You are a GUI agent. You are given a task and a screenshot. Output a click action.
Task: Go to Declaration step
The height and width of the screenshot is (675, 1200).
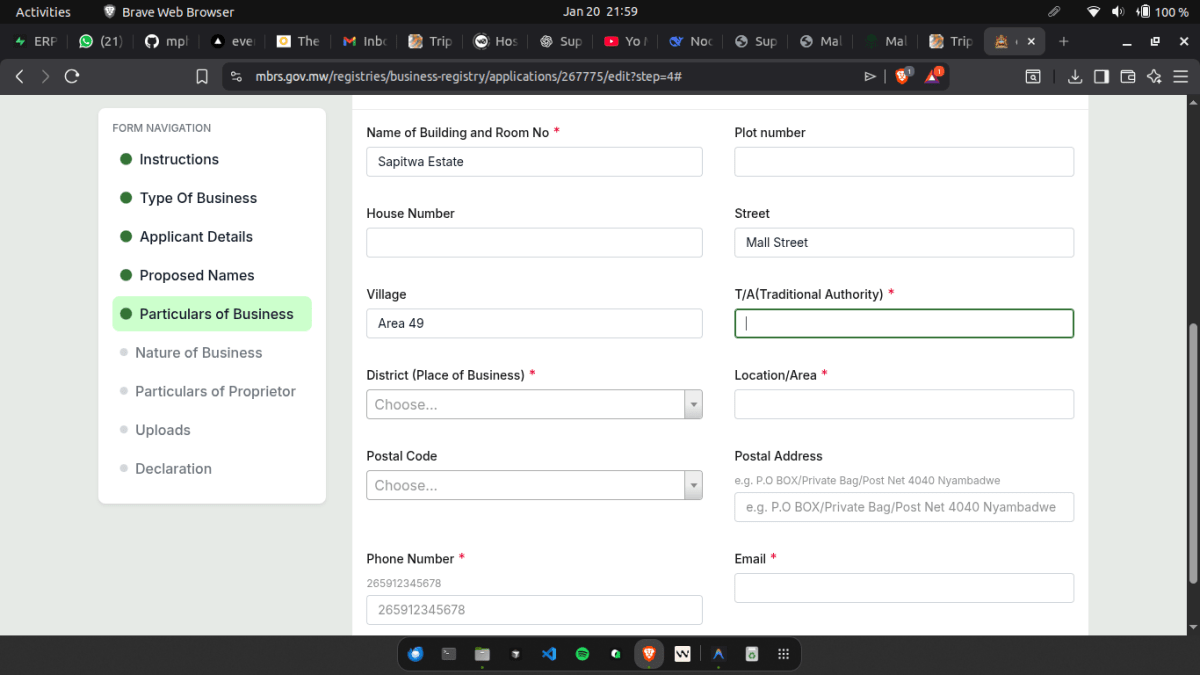click(x=173, y=469)
